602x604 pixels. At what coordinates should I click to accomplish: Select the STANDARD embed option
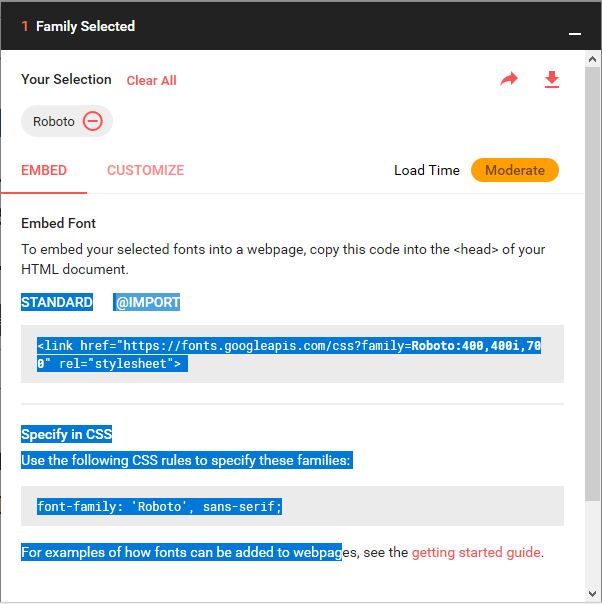point(57,302)
